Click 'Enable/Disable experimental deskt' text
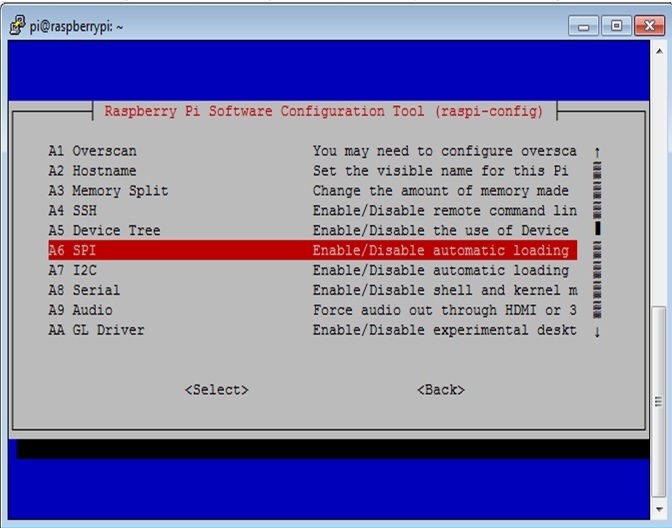Image resolution: width=672 pixels, height=528 pixels. pos(444,330)
